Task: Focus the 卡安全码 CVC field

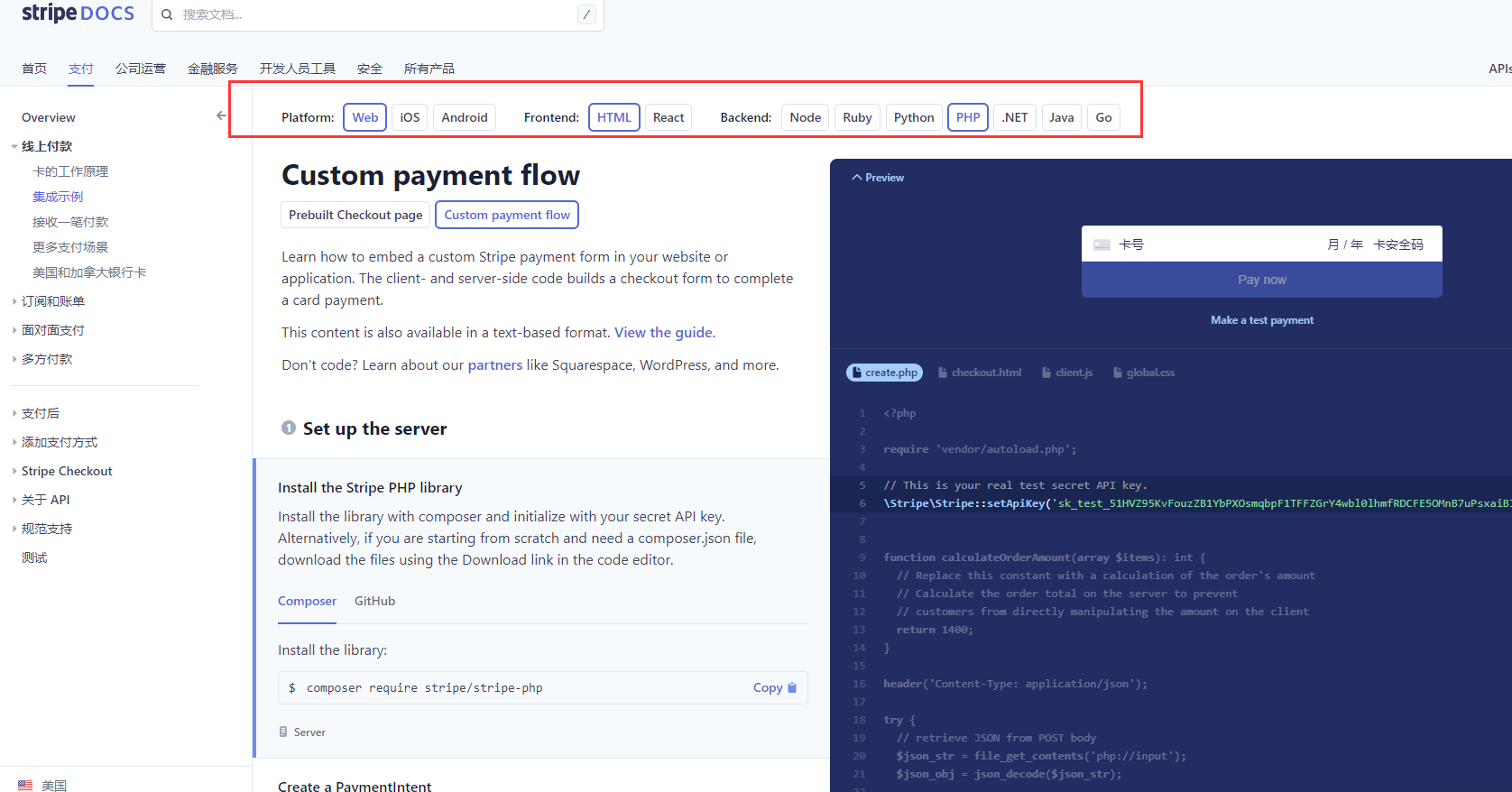Action: pos(1398,244)
